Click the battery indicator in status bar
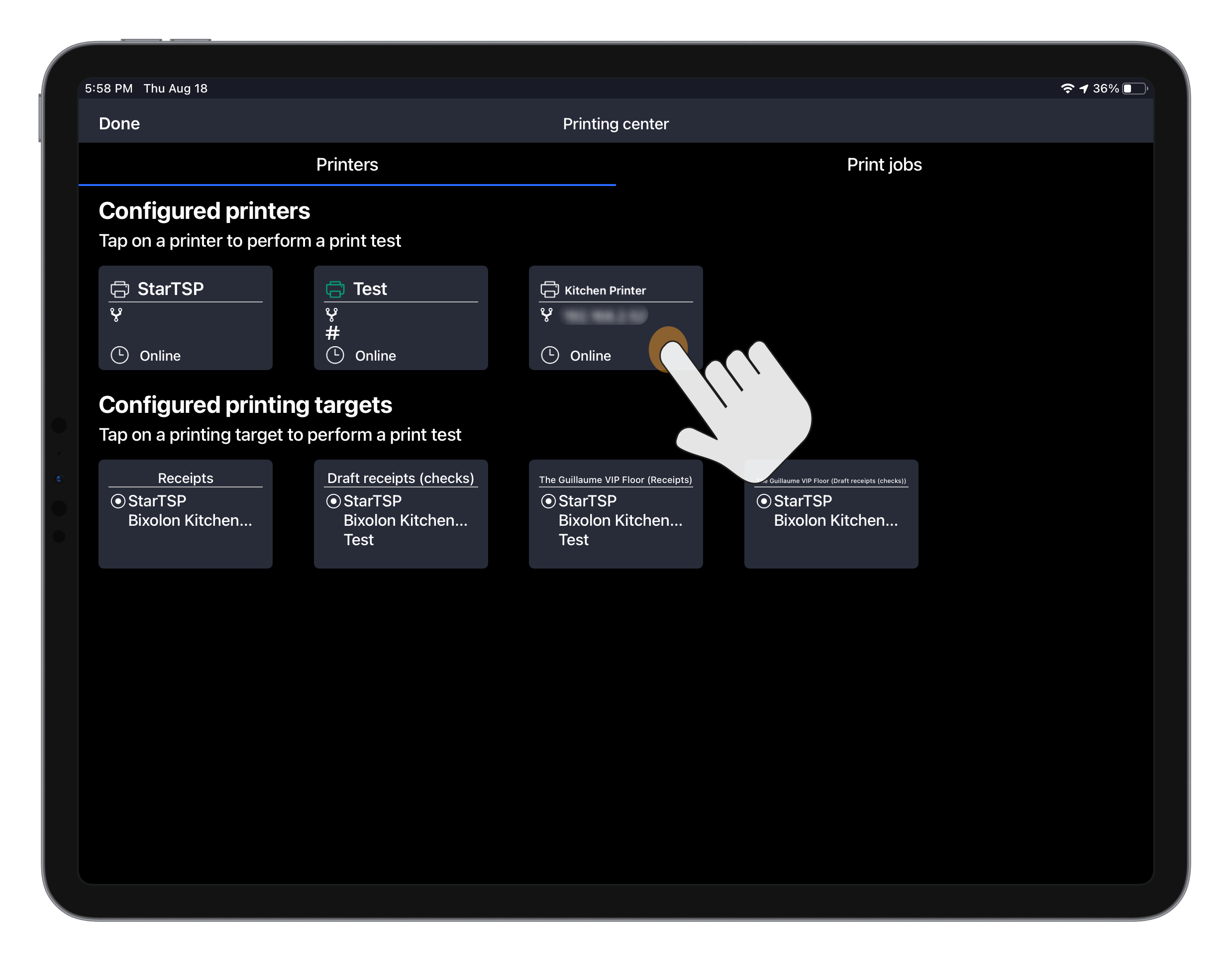Viewport: 1232px width, 963px height. pos(1134,89)
